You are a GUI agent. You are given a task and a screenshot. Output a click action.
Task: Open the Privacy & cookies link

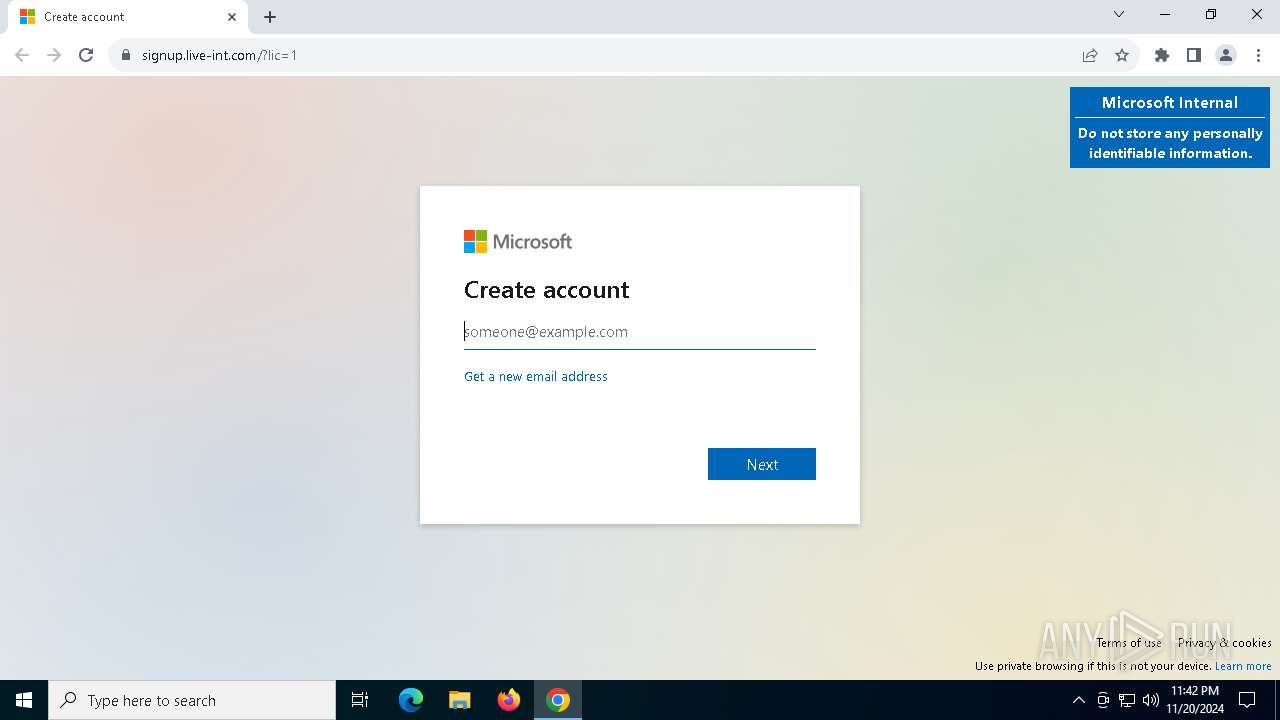point(1225,643)
